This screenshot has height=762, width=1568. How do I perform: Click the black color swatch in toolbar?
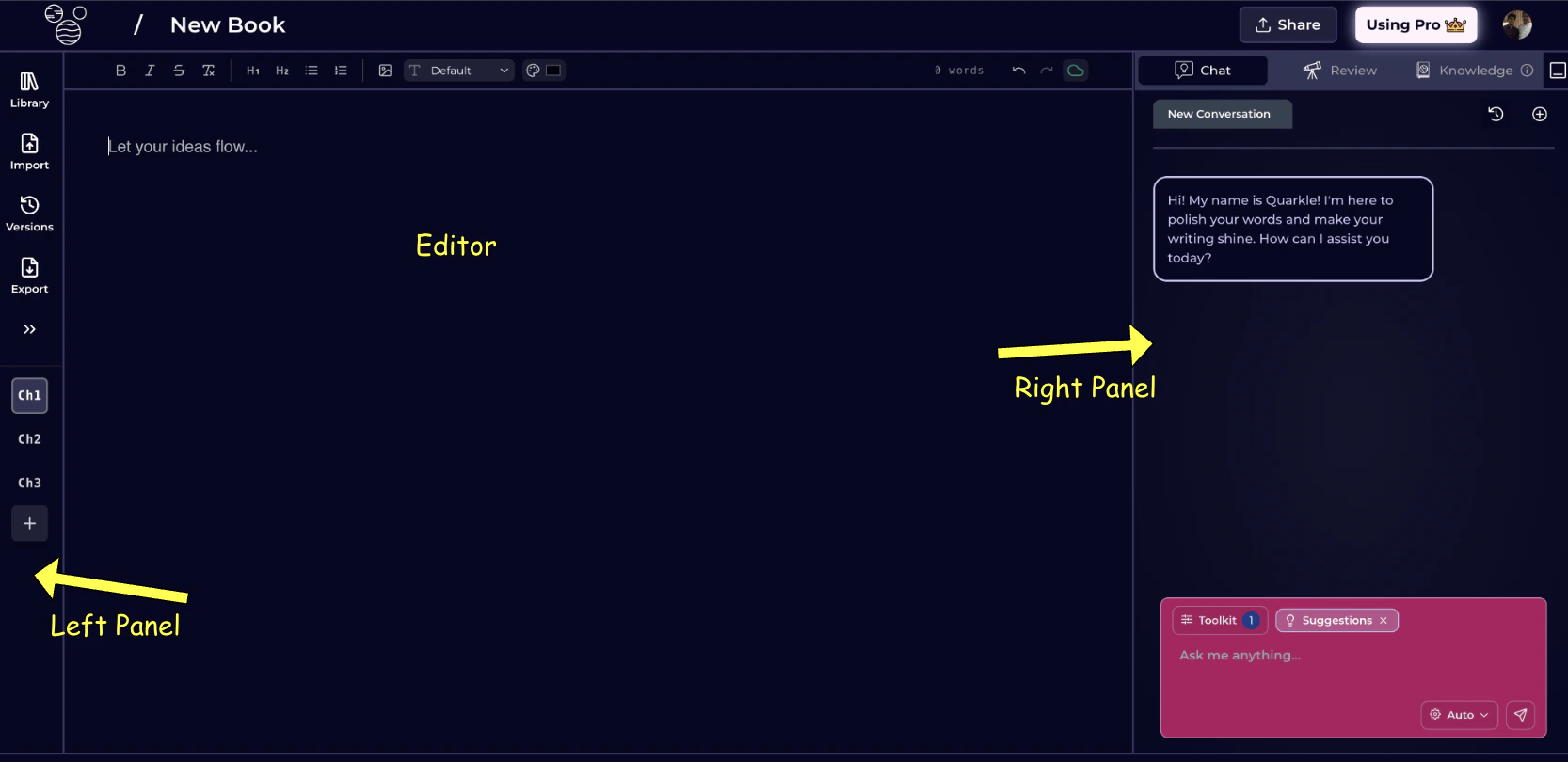pos(553,71)
